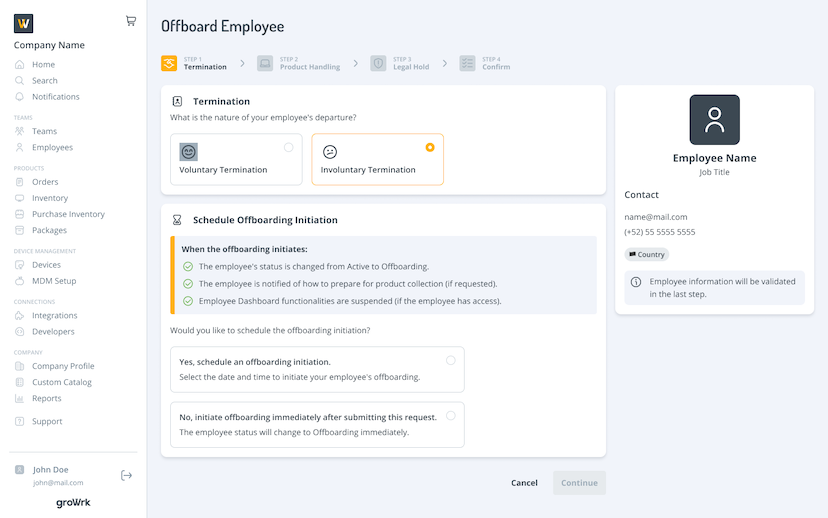Viewport: 828px width, 518px height.
Task: Open Notifications bell icon in sidebar
Action: point(20,97)
